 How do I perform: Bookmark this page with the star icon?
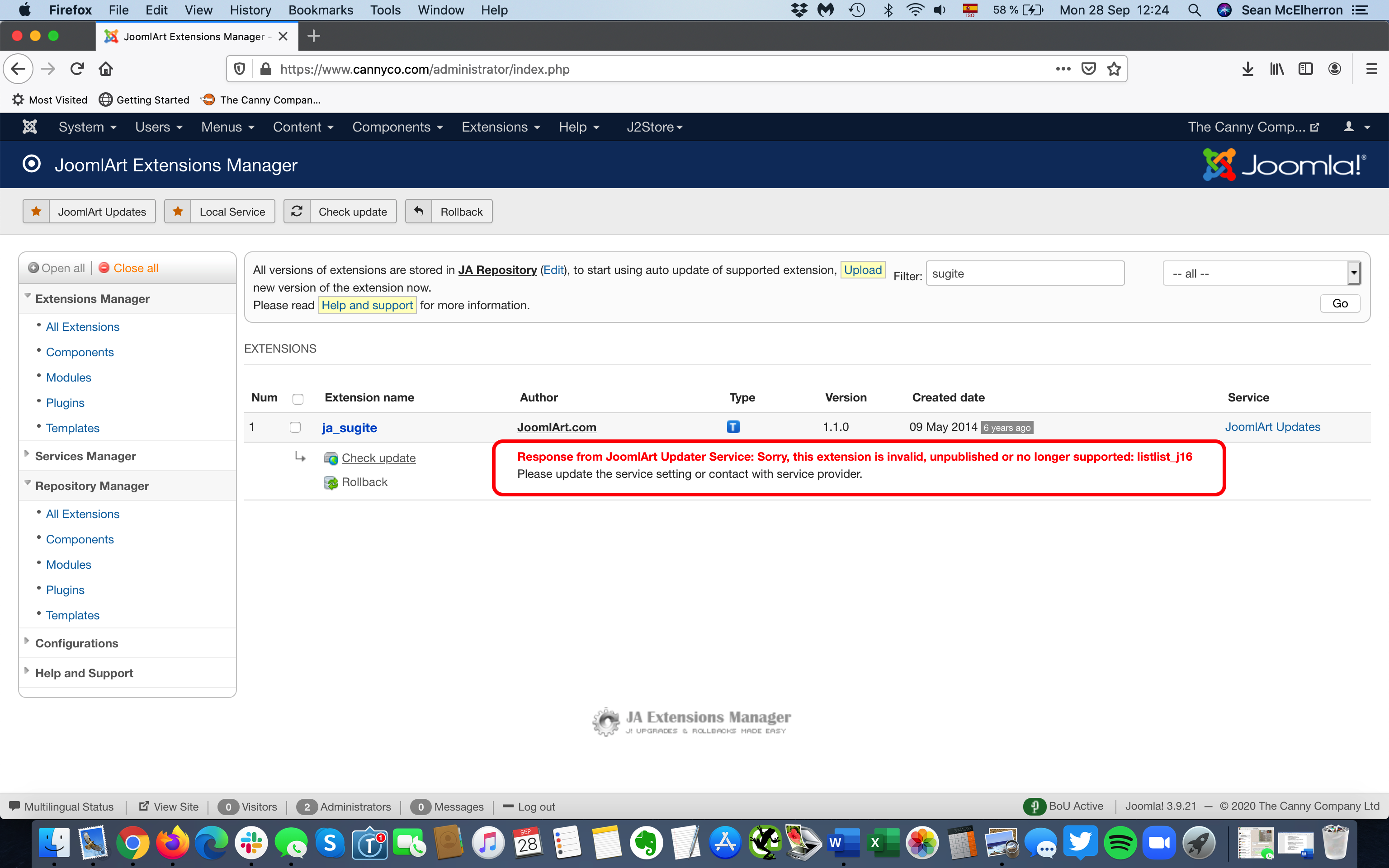click(1114, 70)
